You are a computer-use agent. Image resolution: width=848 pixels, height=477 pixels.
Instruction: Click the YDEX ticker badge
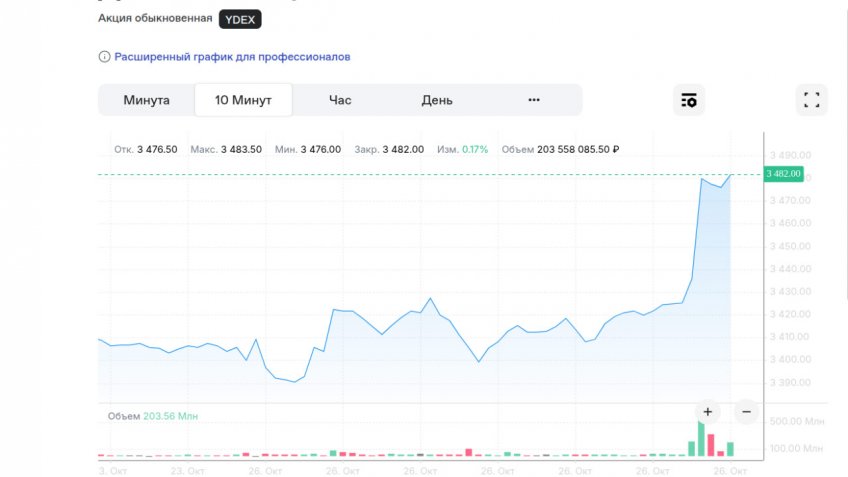(x=240, y=19)
